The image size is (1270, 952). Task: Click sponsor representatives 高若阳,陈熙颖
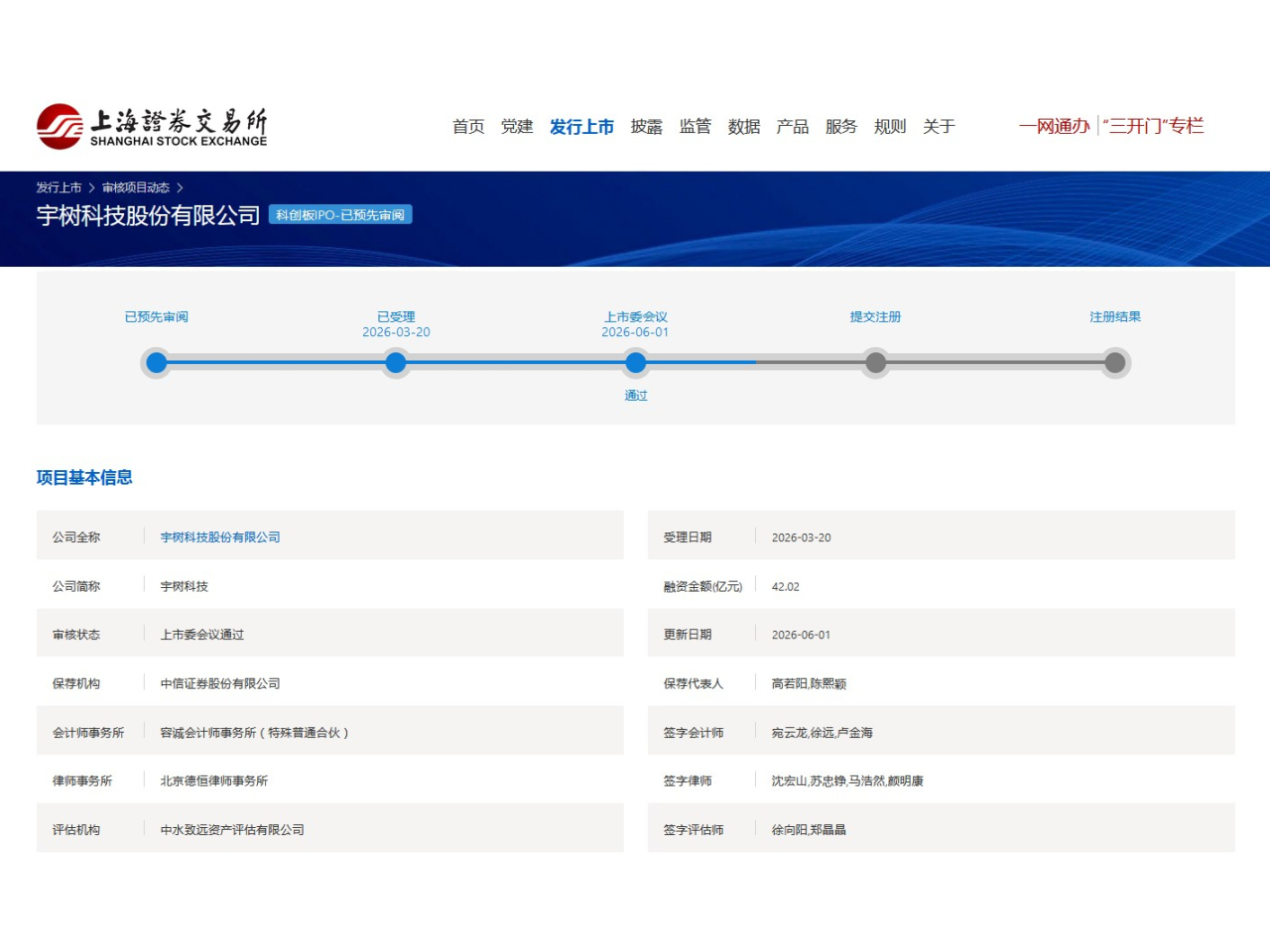coord(810,684)
